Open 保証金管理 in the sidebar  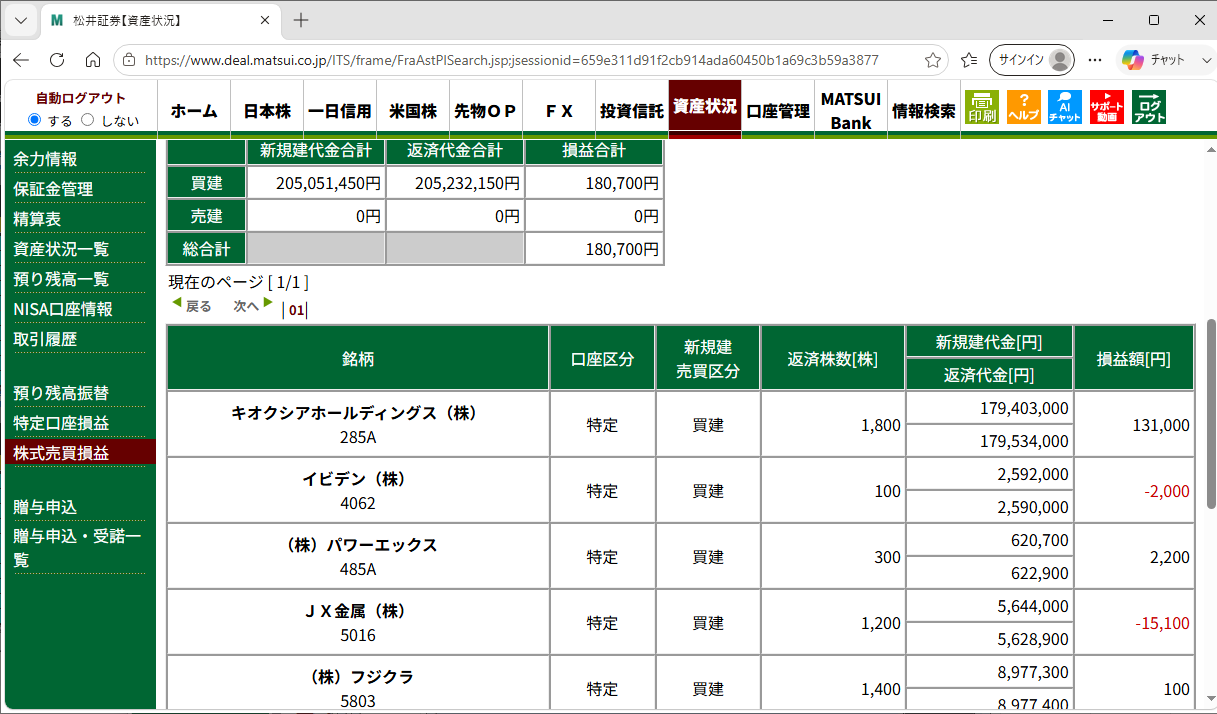click(53, 189)
